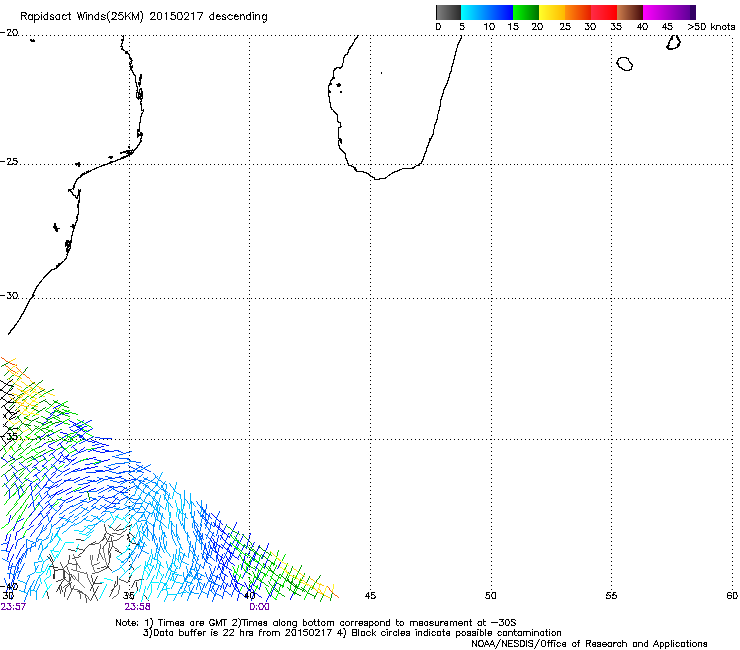Click the red 30-35 knots legend swatch
This screenshot has height=650, width=740.
click(604, 12)
